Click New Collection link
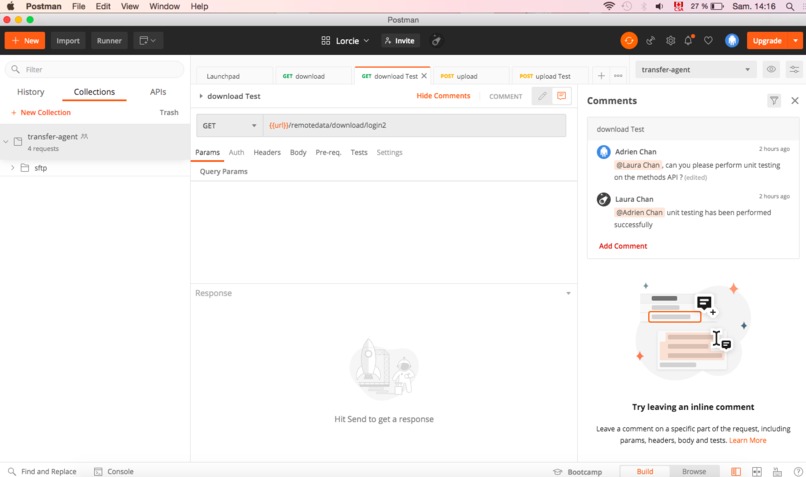The height and width of the screenshot is (477, 806). coord(41,112)
